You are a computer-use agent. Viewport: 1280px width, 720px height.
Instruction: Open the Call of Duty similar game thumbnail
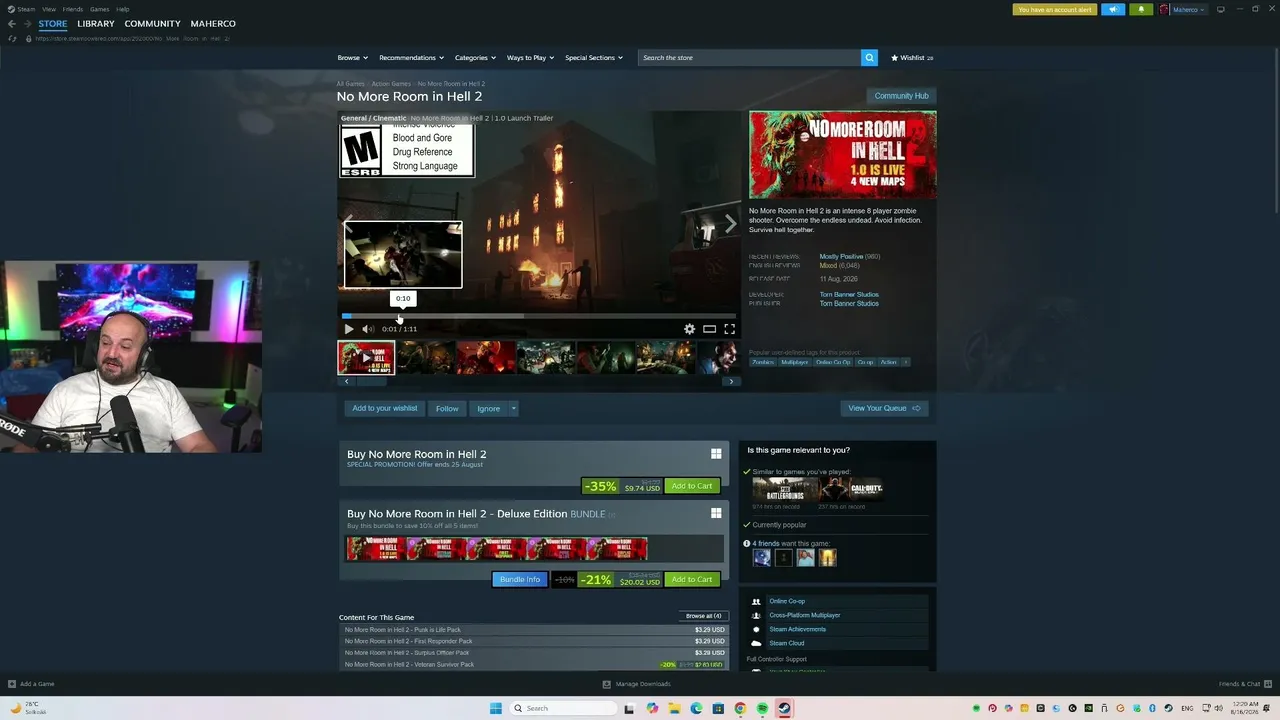tap(850, 489)
